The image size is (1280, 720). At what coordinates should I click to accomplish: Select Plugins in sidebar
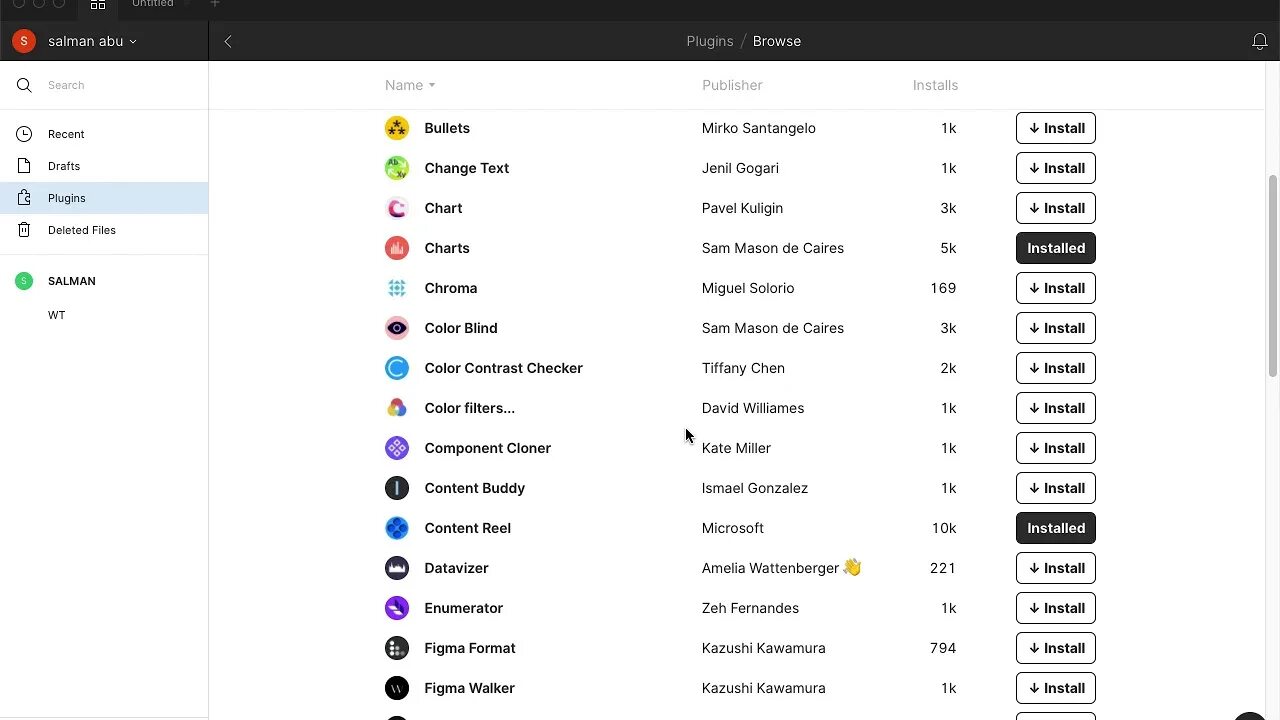pos(104,198)
